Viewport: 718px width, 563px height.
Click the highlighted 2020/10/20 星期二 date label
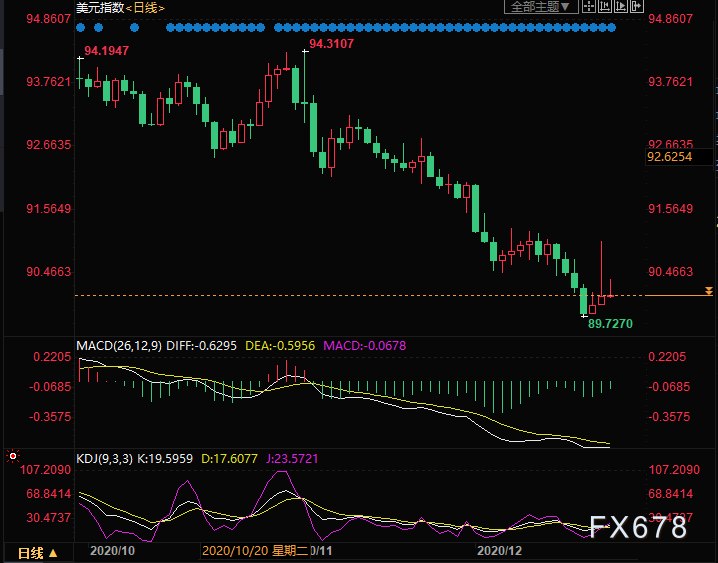[256, 551]
